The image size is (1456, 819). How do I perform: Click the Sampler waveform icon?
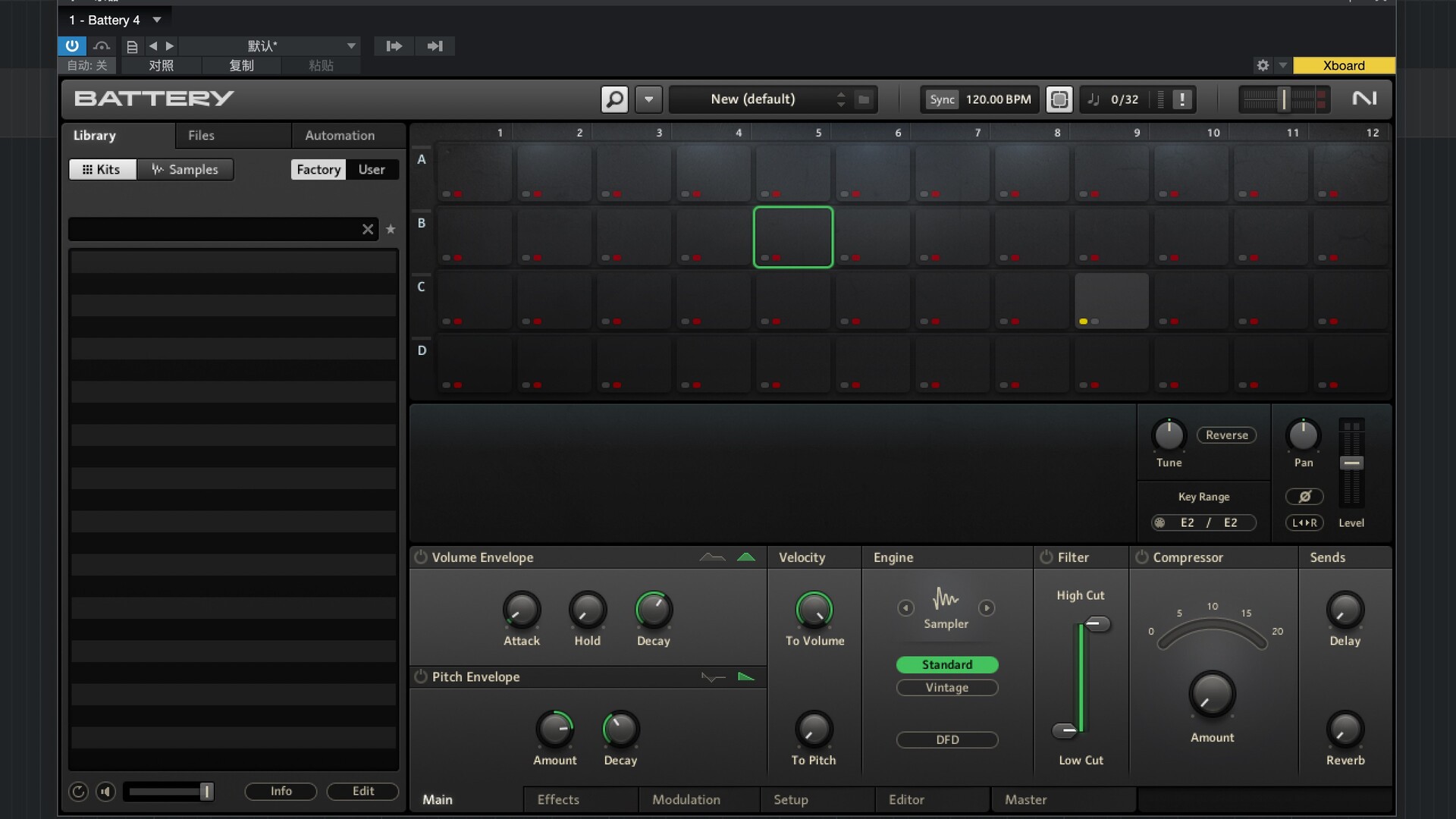pos(946,598)
